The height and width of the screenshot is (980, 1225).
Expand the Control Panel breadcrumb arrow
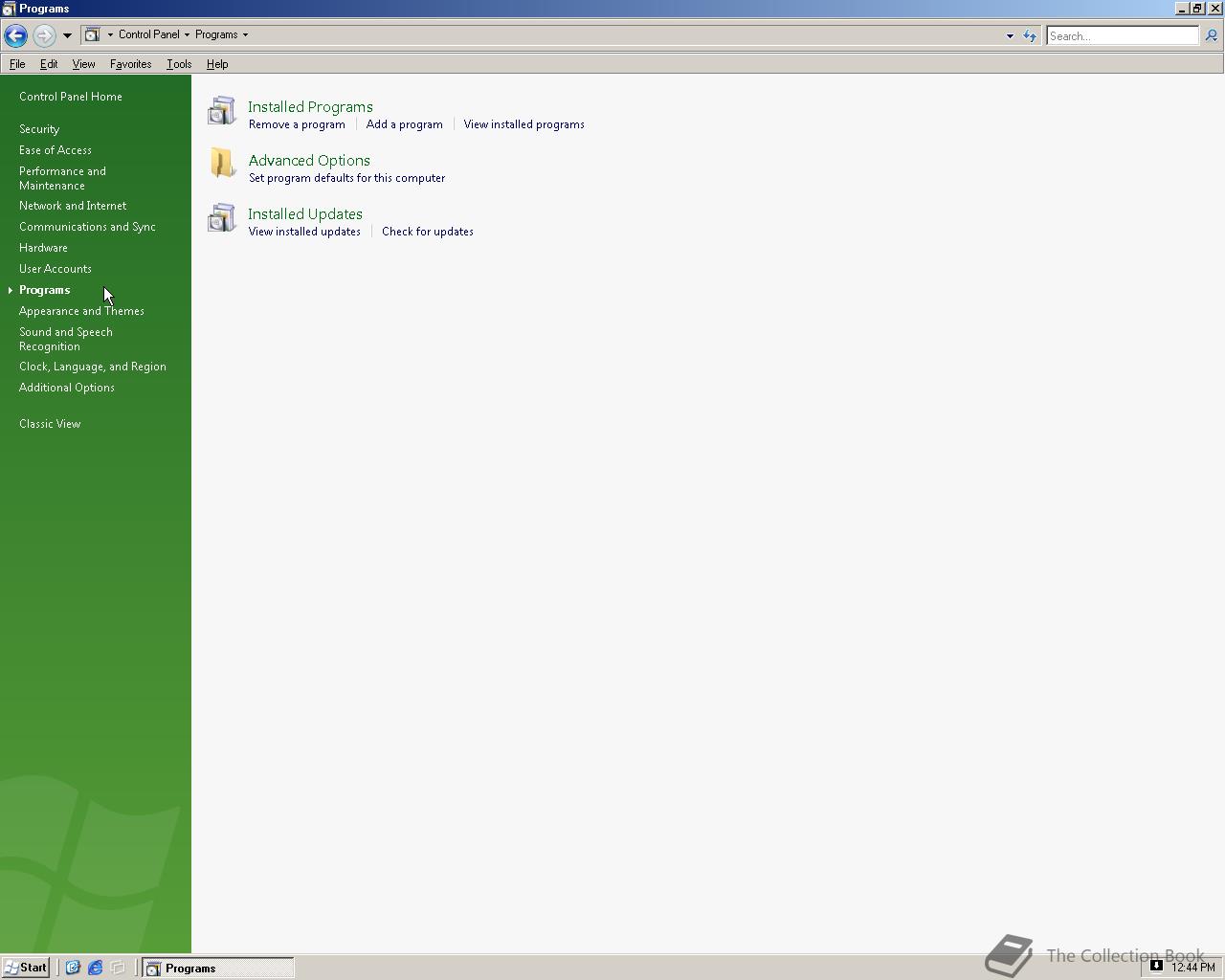pyautogui.click(x=187, y=34)
